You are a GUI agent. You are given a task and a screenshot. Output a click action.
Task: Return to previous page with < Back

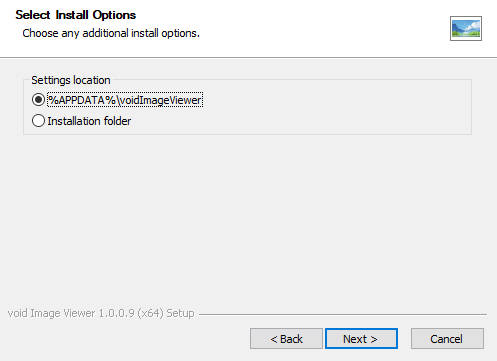click(x=286, y=339)
